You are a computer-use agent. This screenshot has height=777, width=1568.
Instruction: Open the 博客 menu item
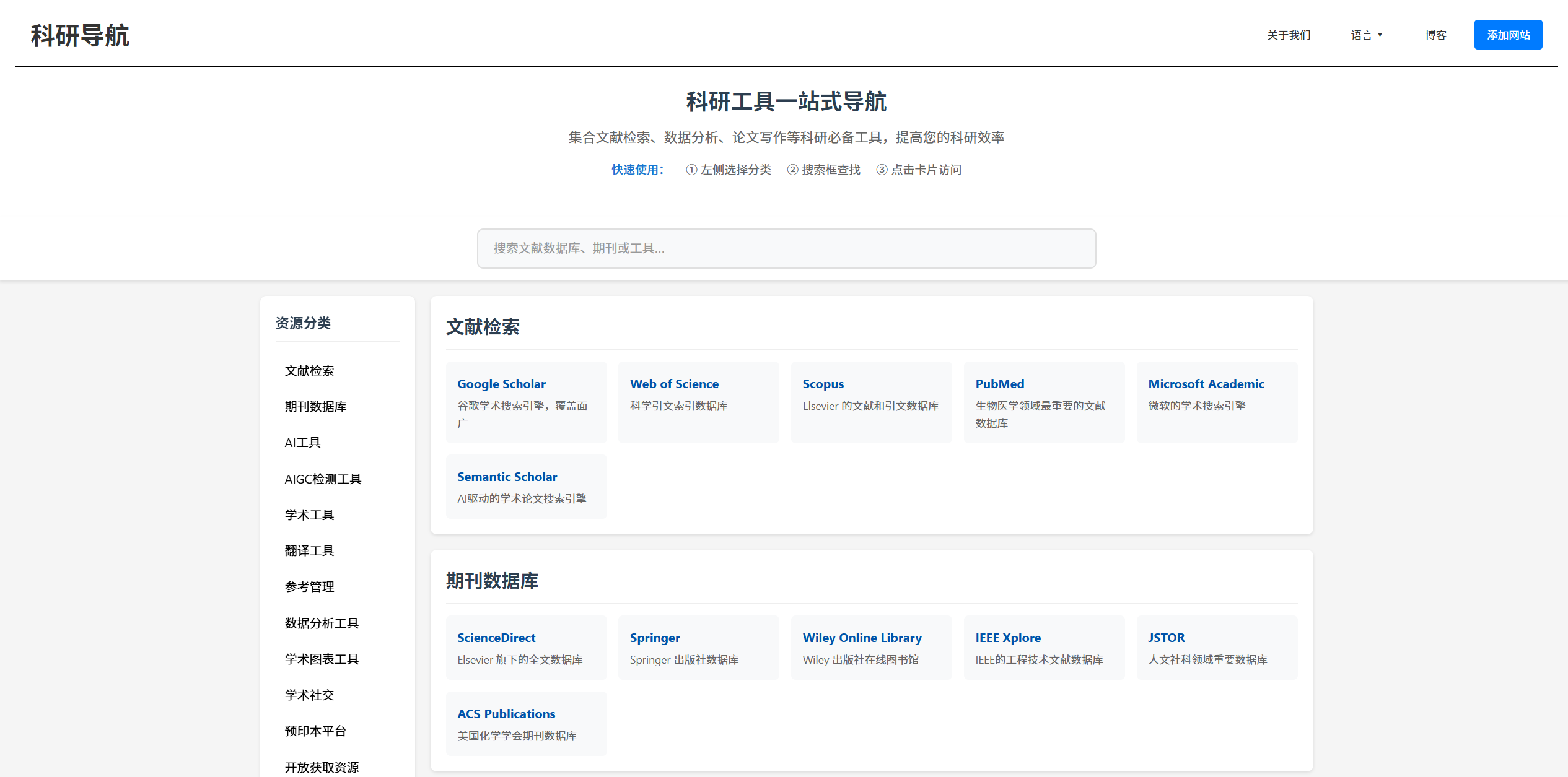click(x=1435, y=35)
